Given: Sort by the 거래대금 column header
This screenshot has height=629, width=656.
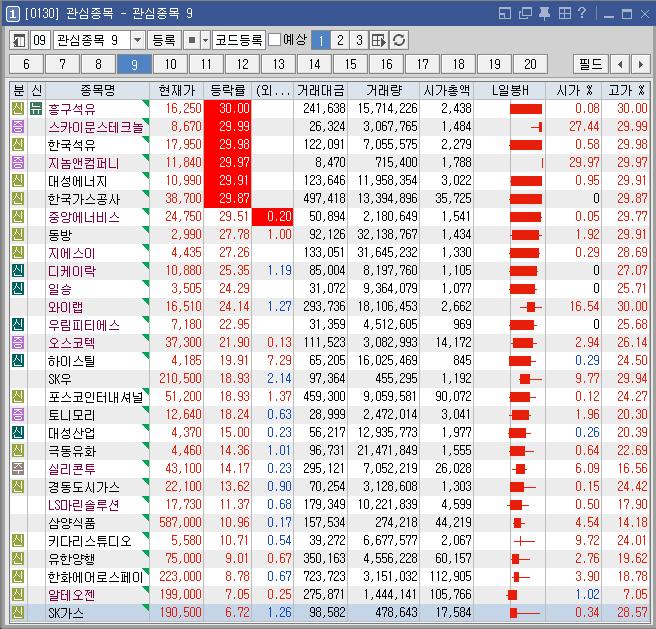Looking at the screenshot, I should 320,90.
